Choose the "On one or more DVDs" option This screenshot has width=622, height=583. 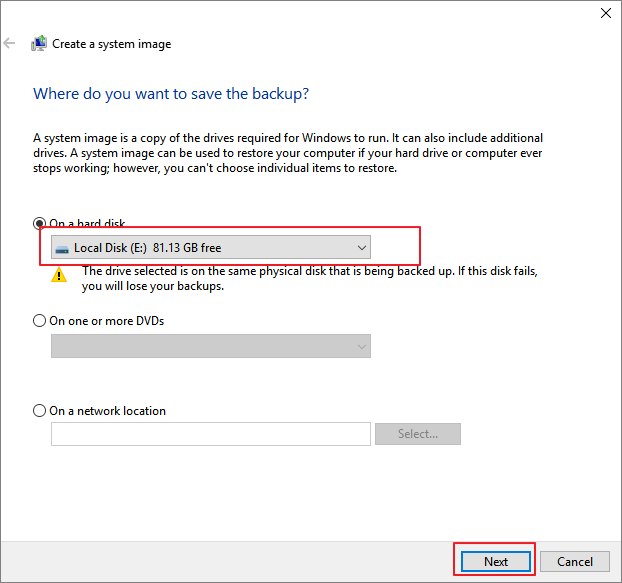click(x=40, y=321)
